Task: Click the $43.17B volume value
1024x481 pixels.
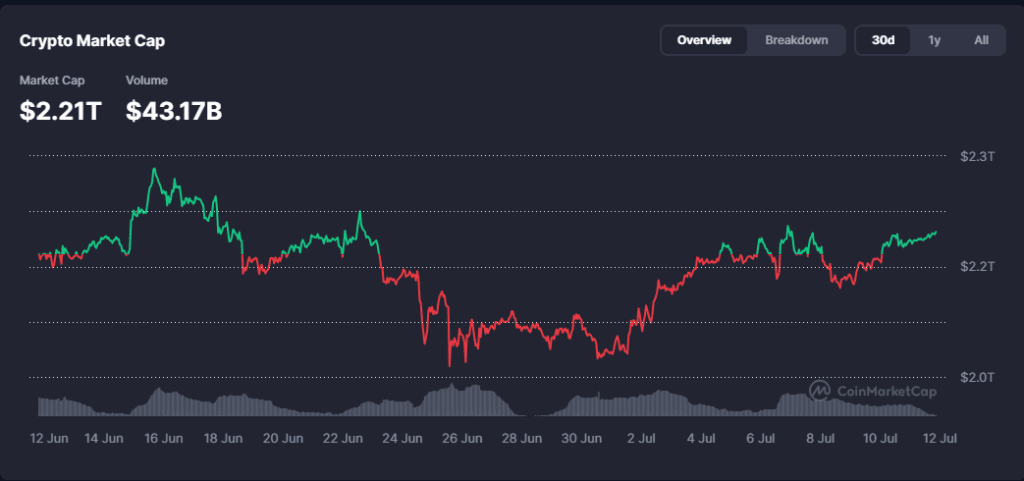Action: point(174,112)
